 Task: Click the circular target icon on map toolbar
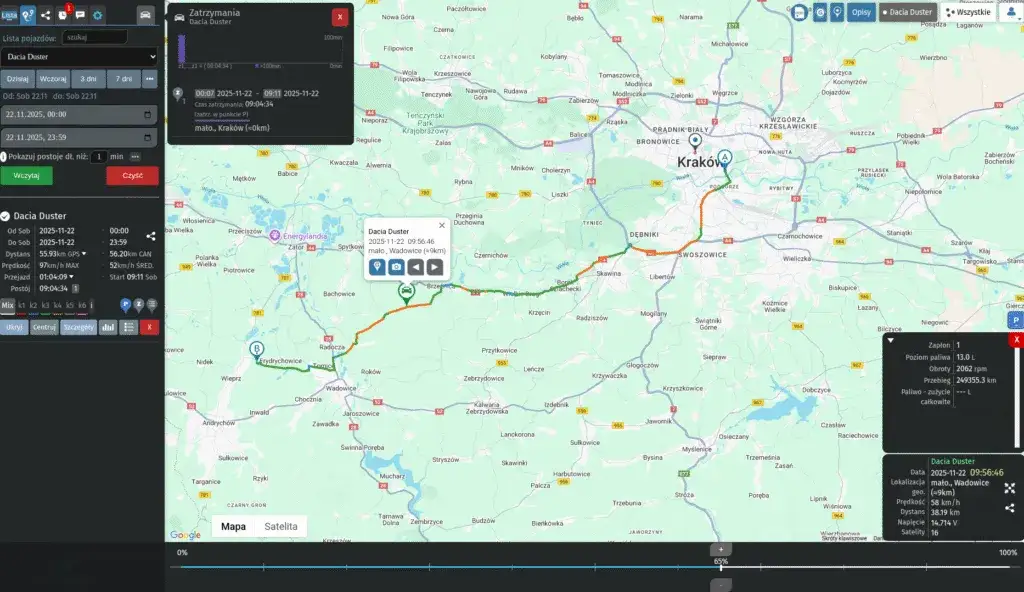(x=820, y=12)
